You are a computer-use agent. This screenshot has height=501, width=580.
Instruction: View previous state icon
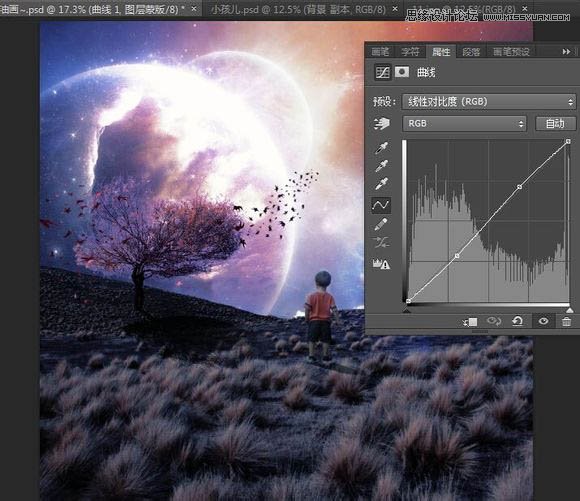pos(494,321)
